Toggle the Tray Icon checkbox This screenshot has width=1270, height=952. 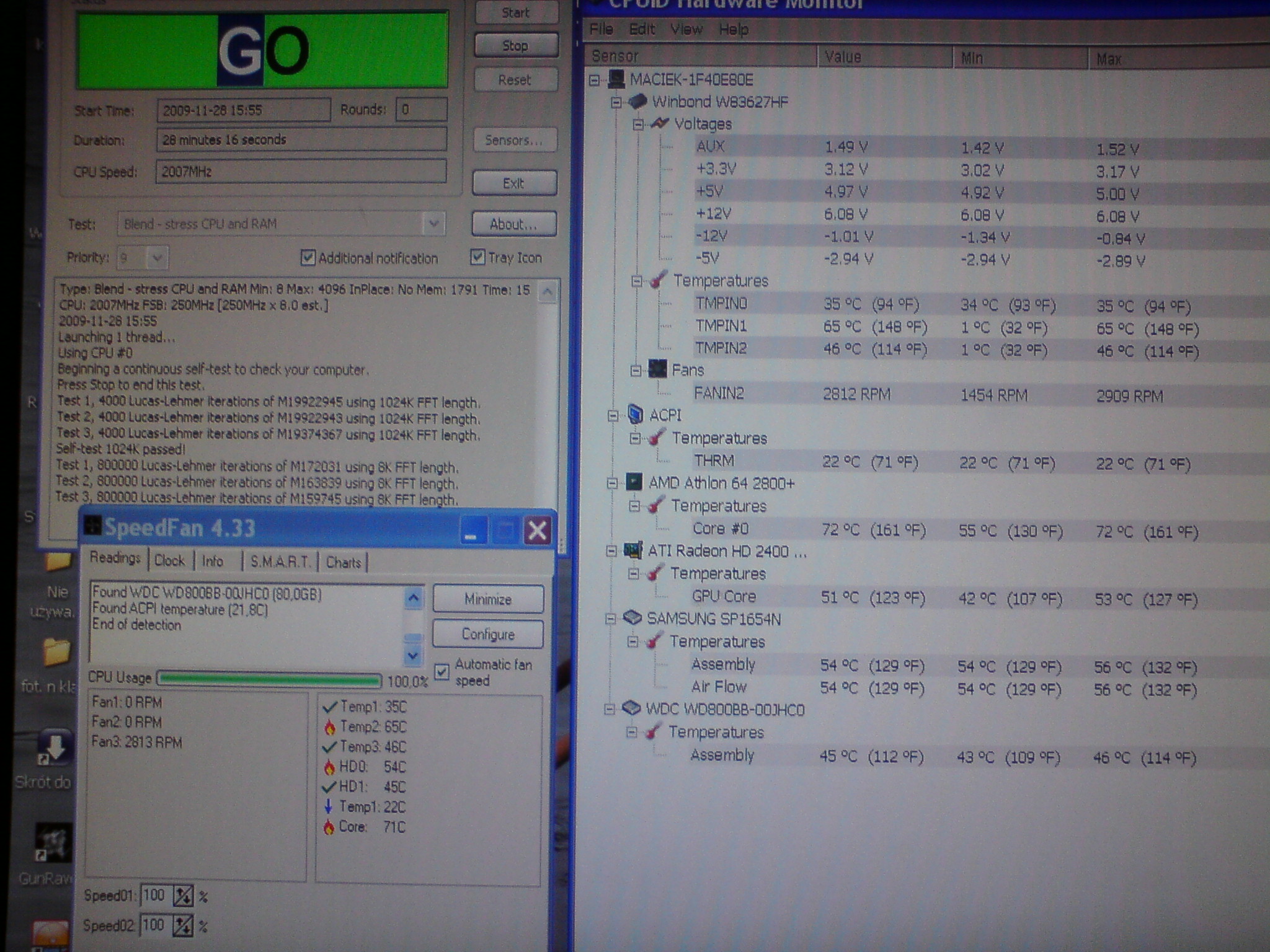477,257
